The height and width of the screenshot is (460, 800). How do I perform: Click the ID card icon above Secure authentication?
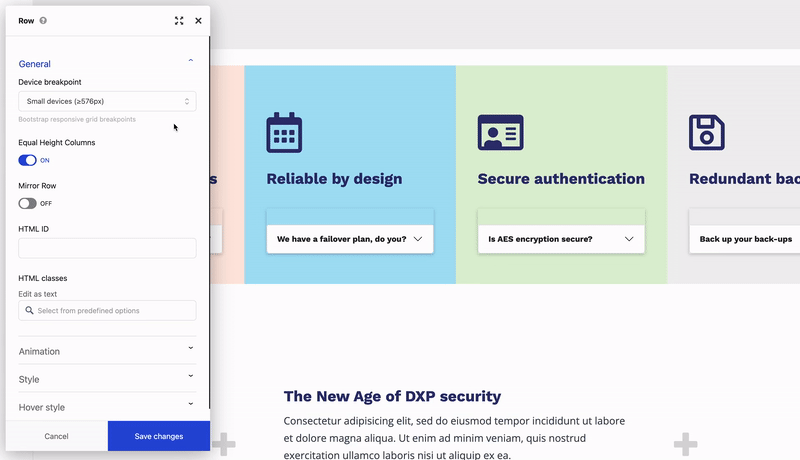[500, 133]
